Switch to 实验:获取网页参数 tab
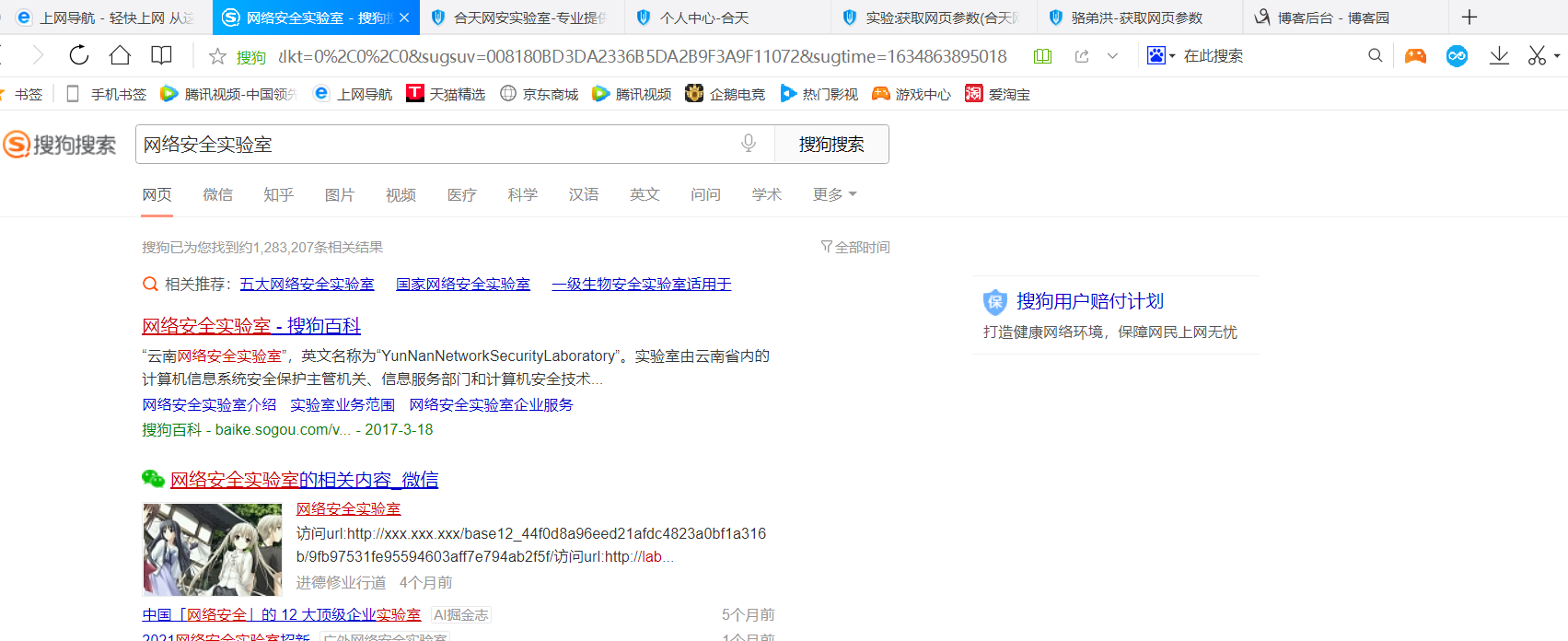The width and height of the screenshot is (1568, 641). click(933, 17)
